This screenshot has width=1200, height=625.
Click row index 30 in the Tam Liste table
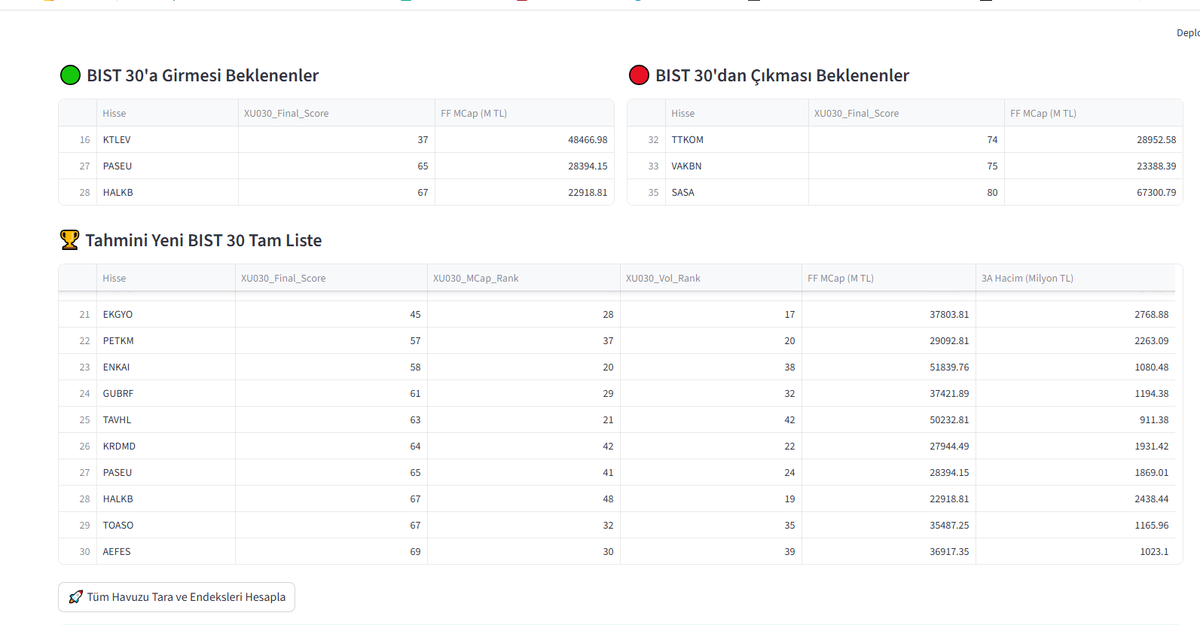(x=78, y=551)
